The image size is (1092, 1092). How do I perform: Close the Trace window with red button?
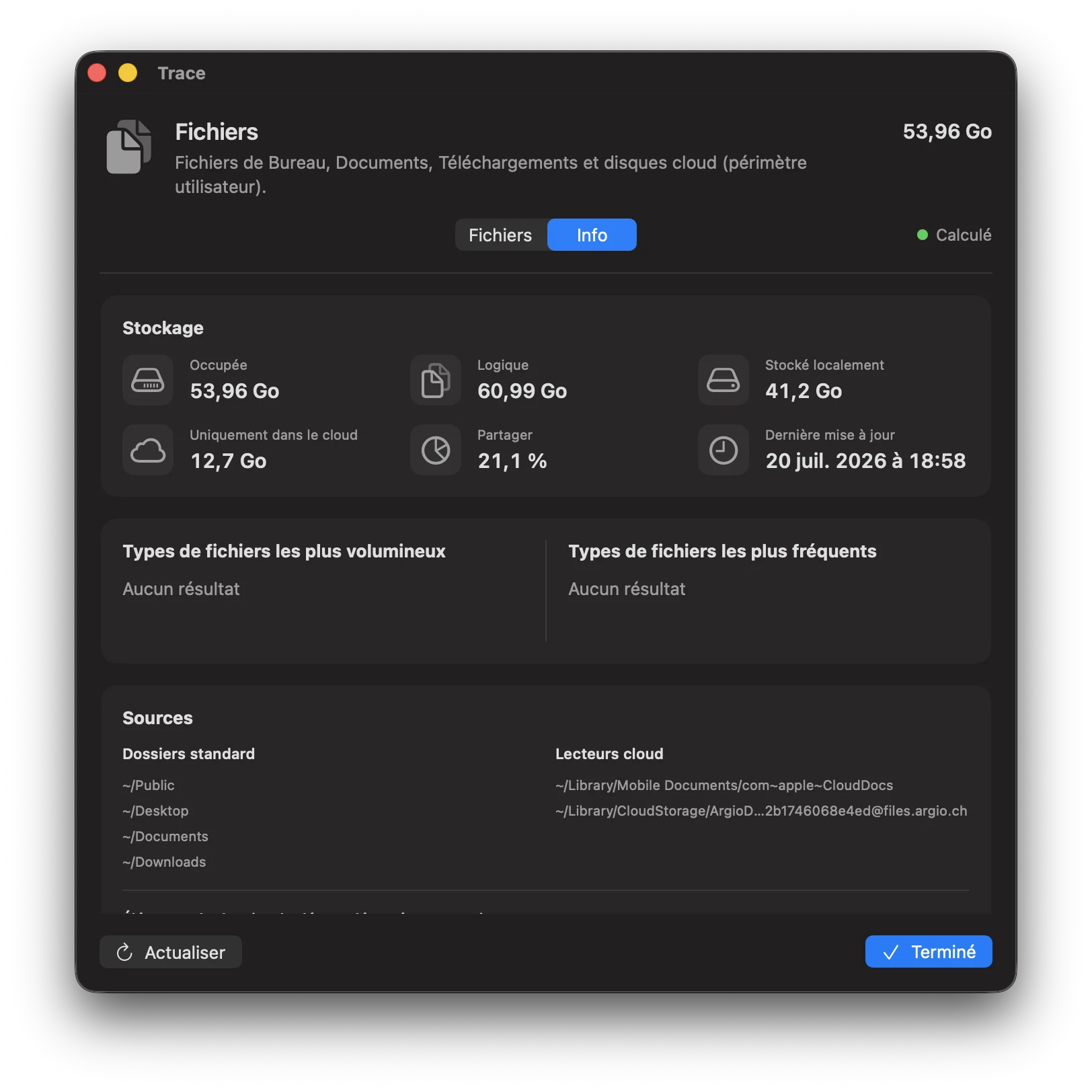[x=97, y=73]
